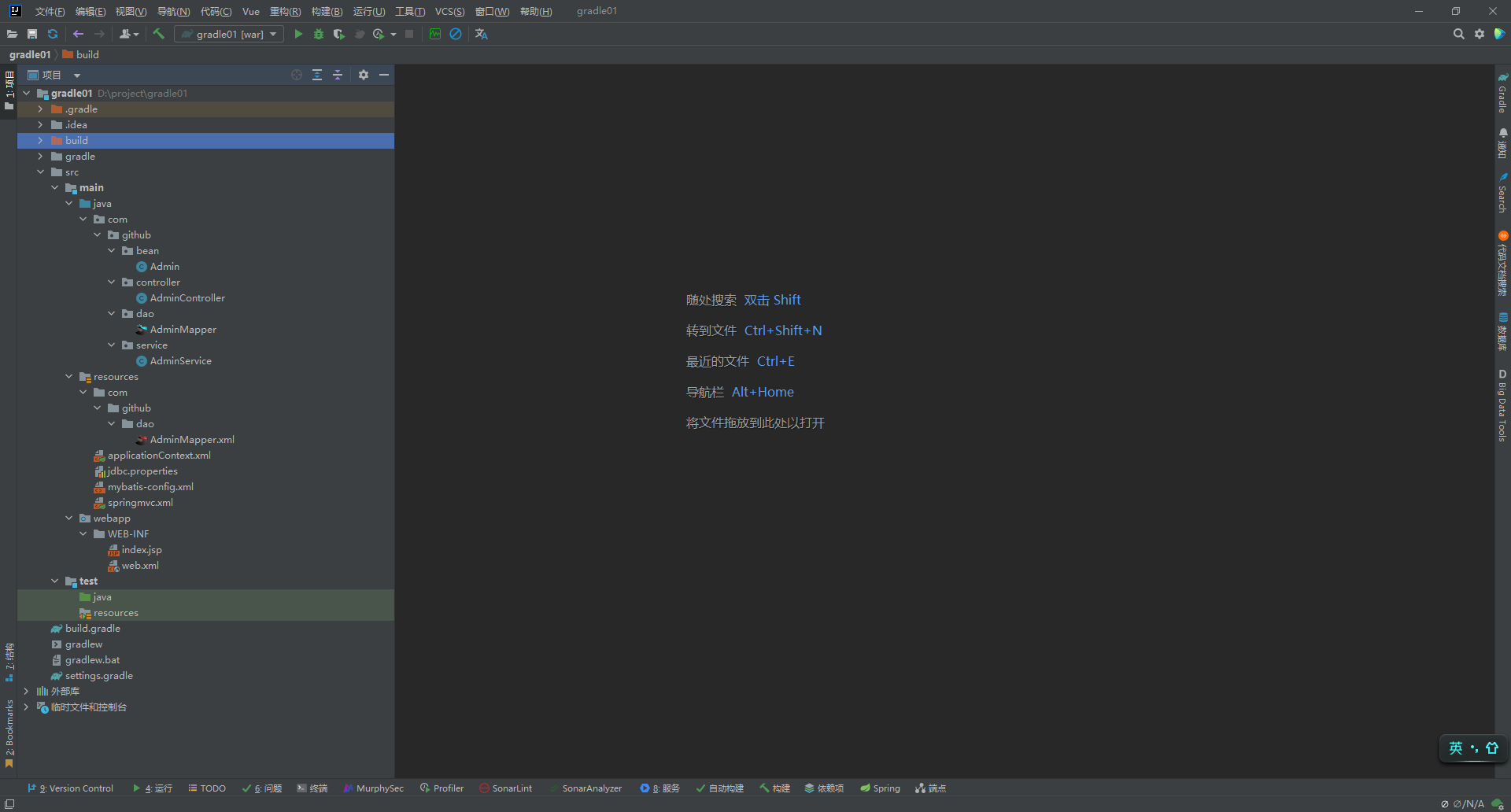This screenshot has height=812, width=1511.
Task: Click the Translate icon in toolbar
Action: tap(482, 34)
